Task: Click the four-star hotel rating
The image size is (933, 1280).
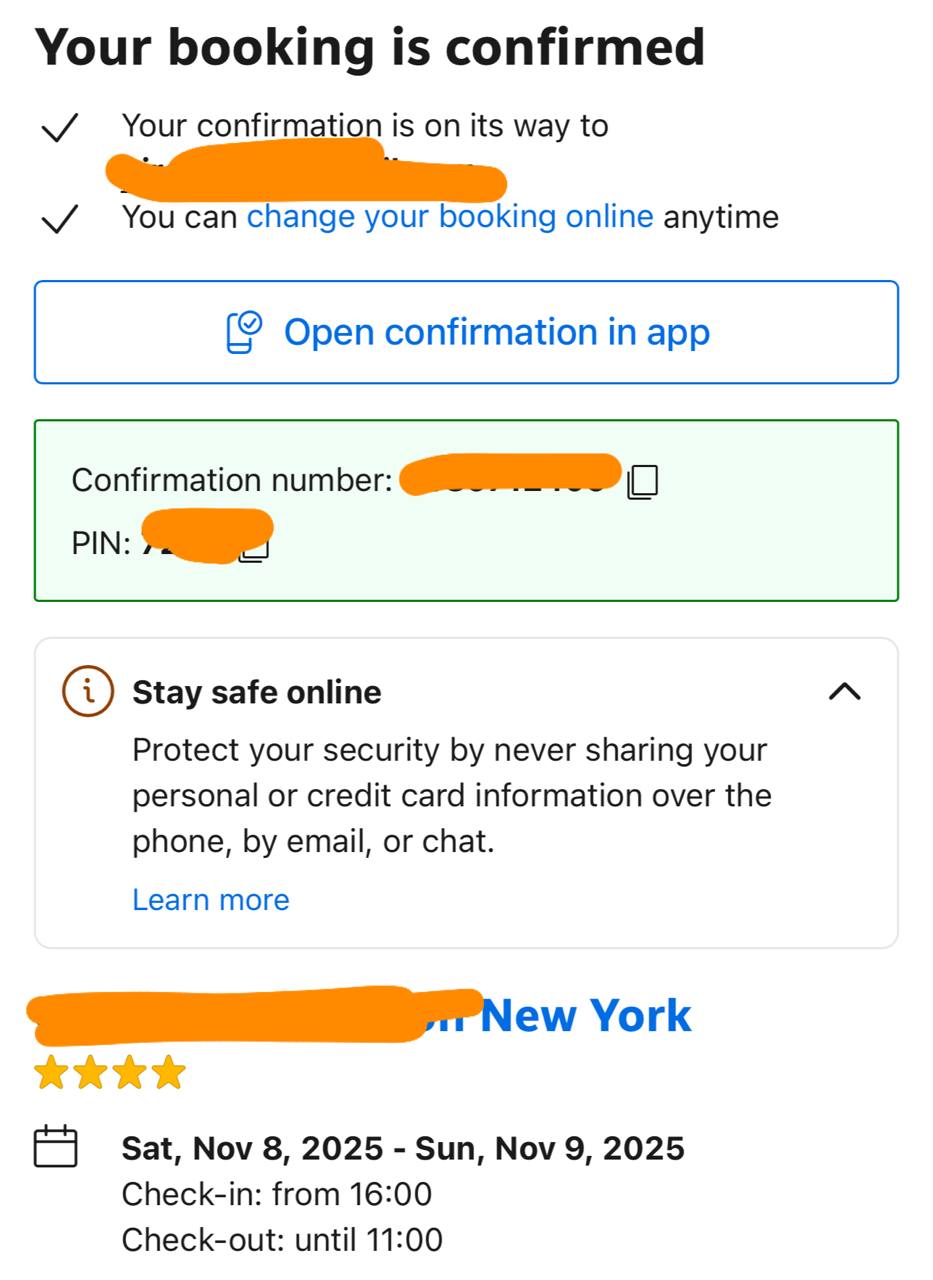Action: tap(110, 1072)
